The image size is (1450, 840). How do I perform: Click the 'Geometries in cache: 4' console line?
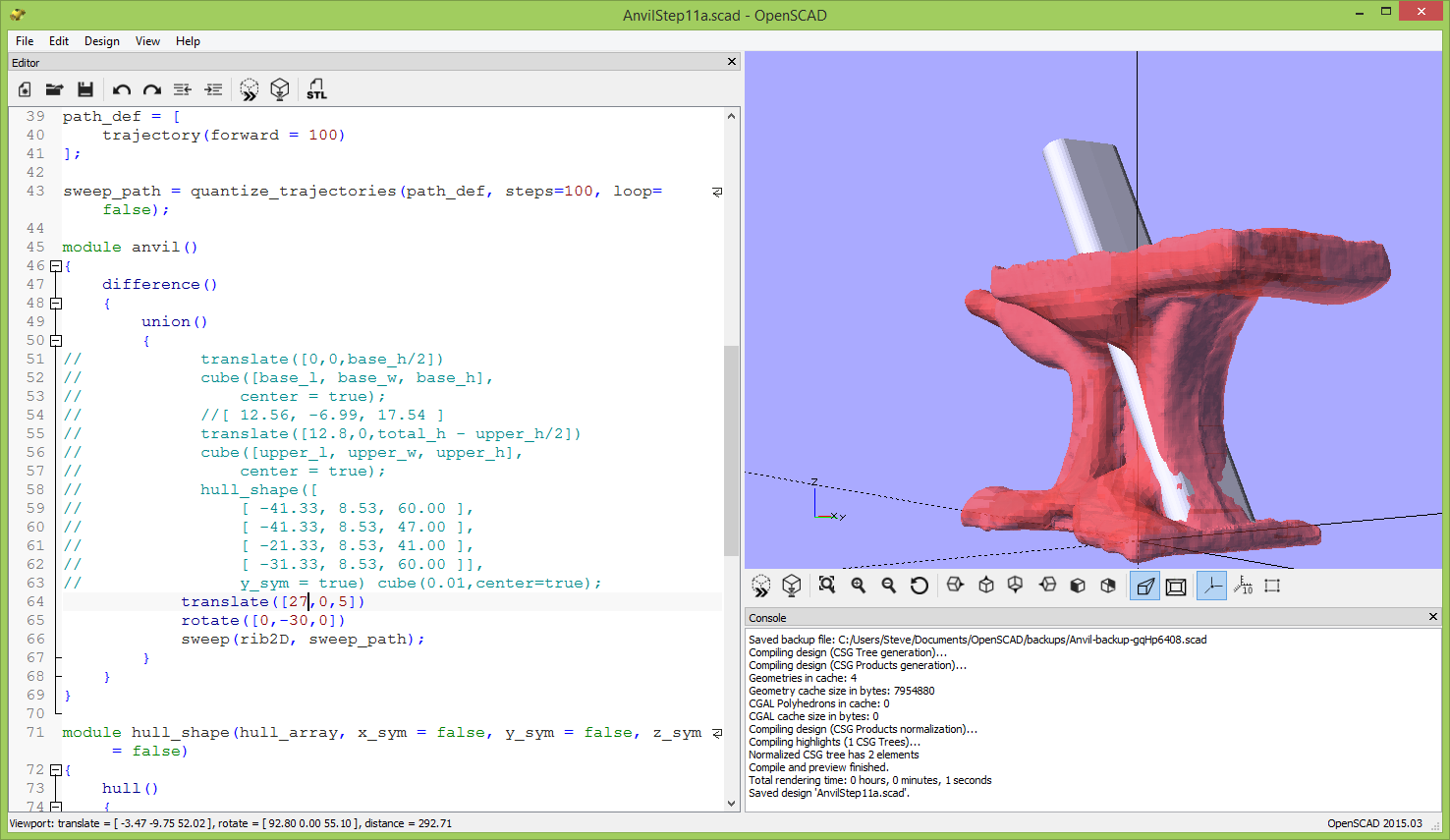[x=803, y=678]
